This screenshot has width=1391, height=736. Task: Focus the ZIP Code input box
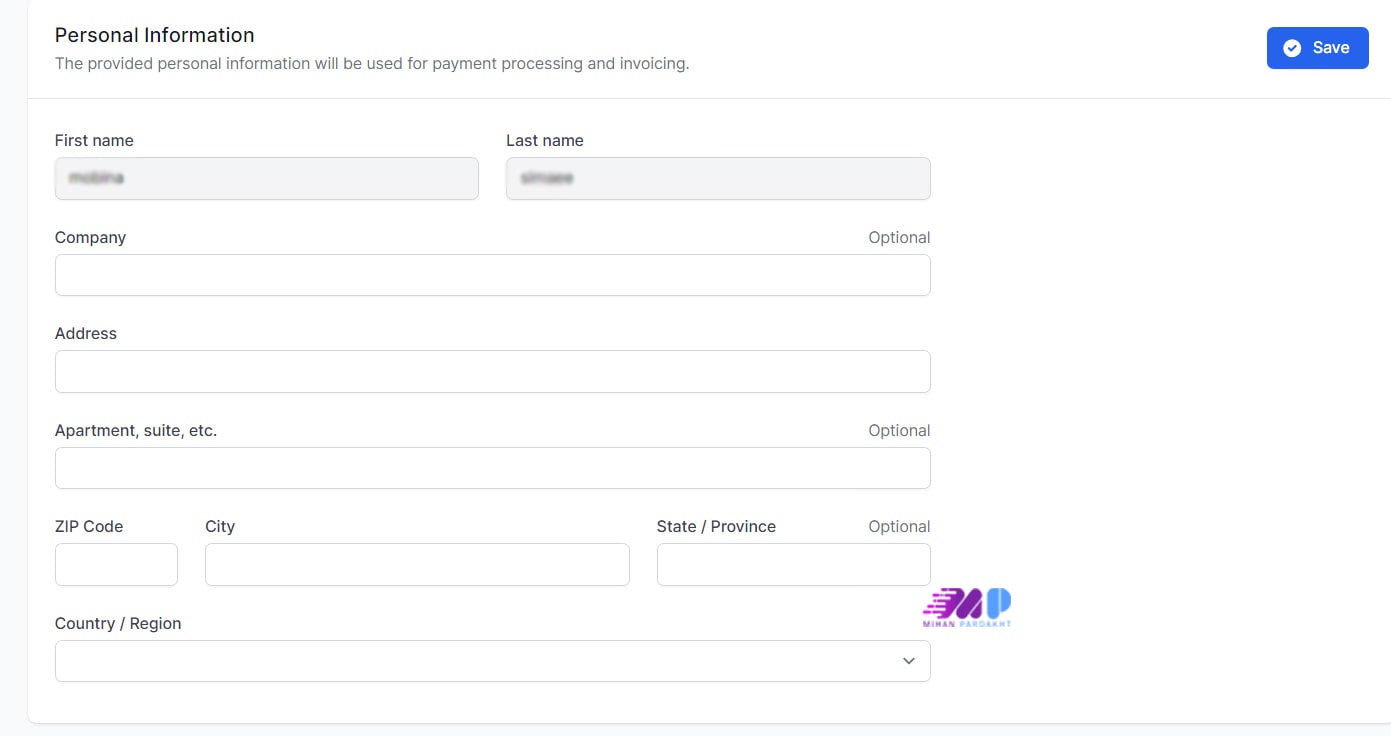(116, 565)
